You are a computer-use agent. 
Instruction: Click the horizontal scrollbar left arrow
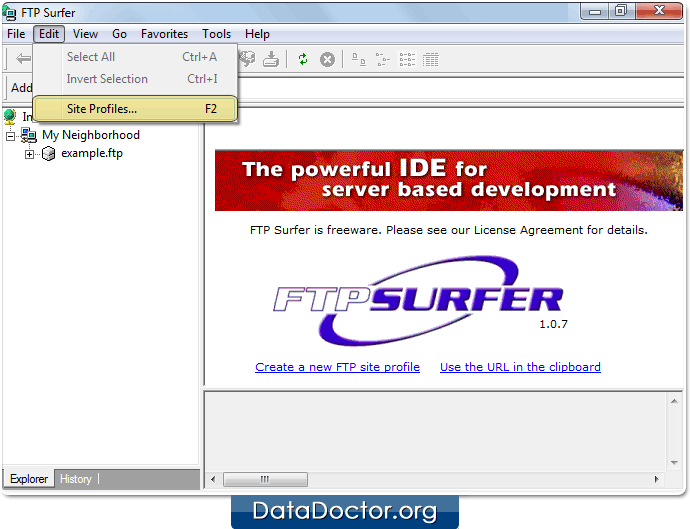213,479
